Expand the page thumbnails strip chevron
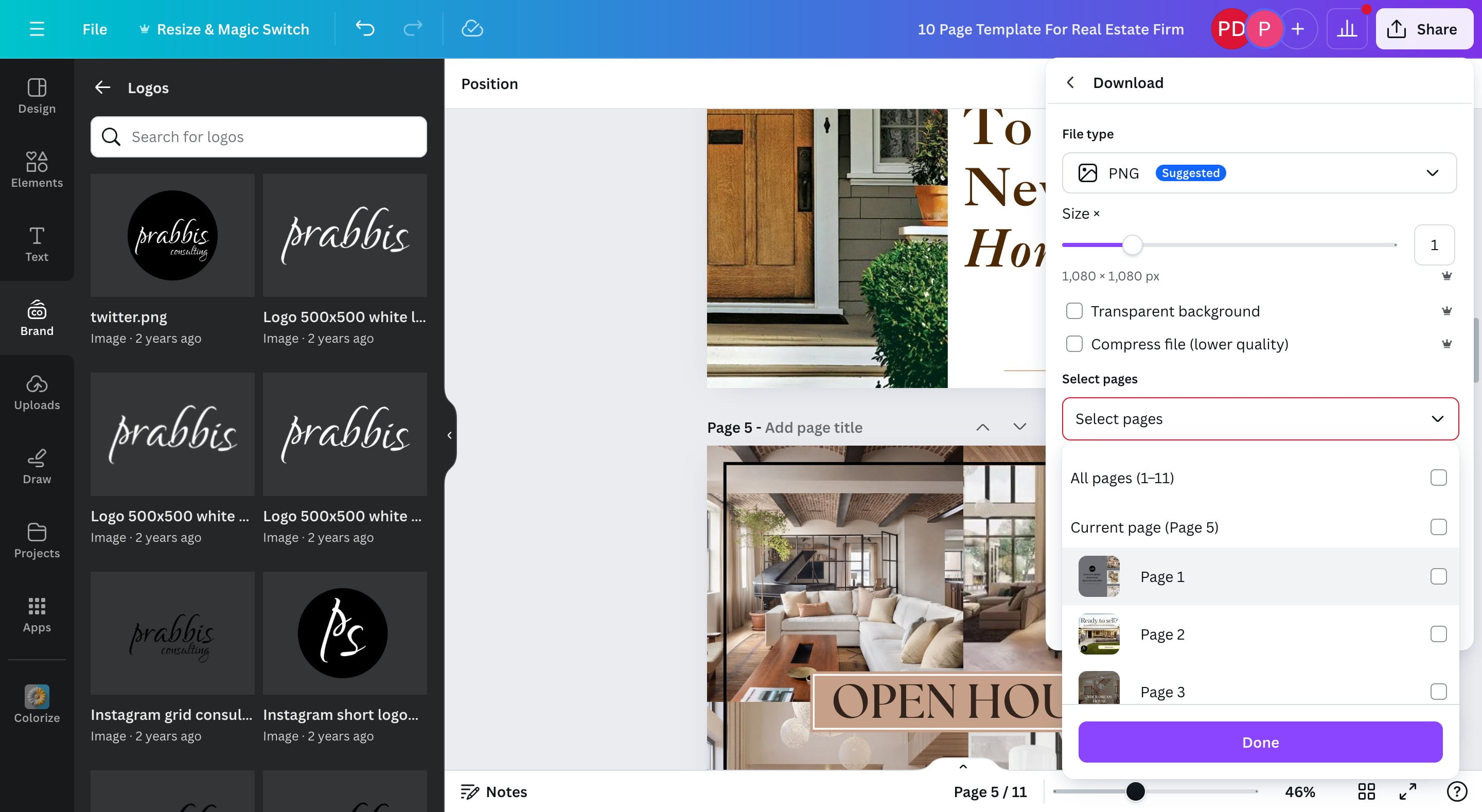1482x812 pixels. click(963, 766)
